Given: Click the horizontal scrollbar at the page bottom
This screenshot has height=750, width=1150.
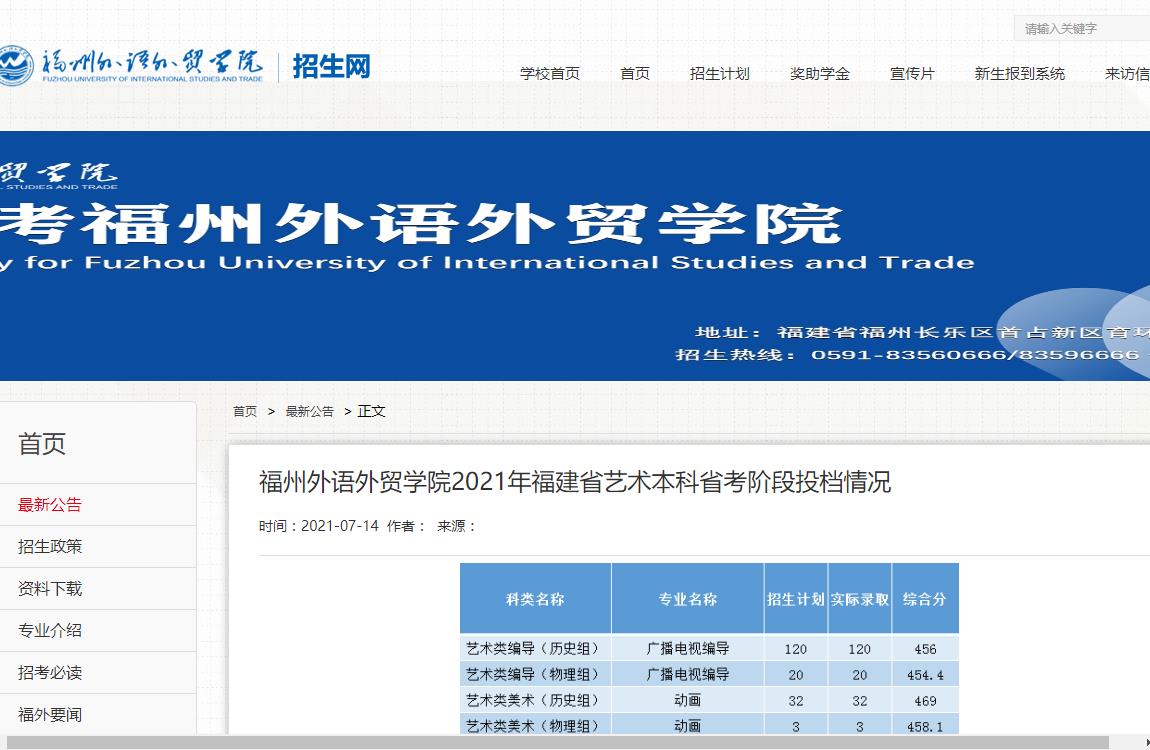Looking at the screenshot, I should pyautogui.click(x=557, y=743).
